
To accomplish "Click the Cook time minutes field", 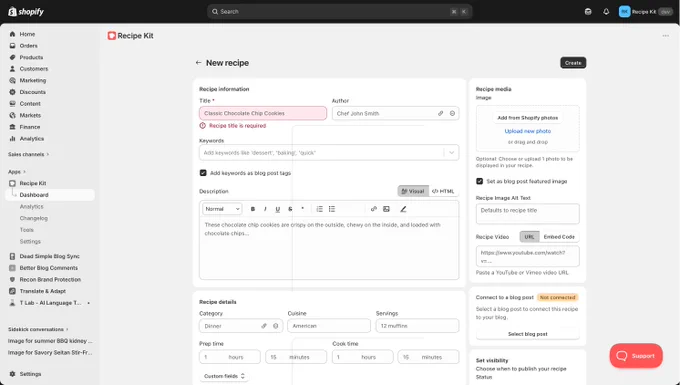I will click(428, 357).
